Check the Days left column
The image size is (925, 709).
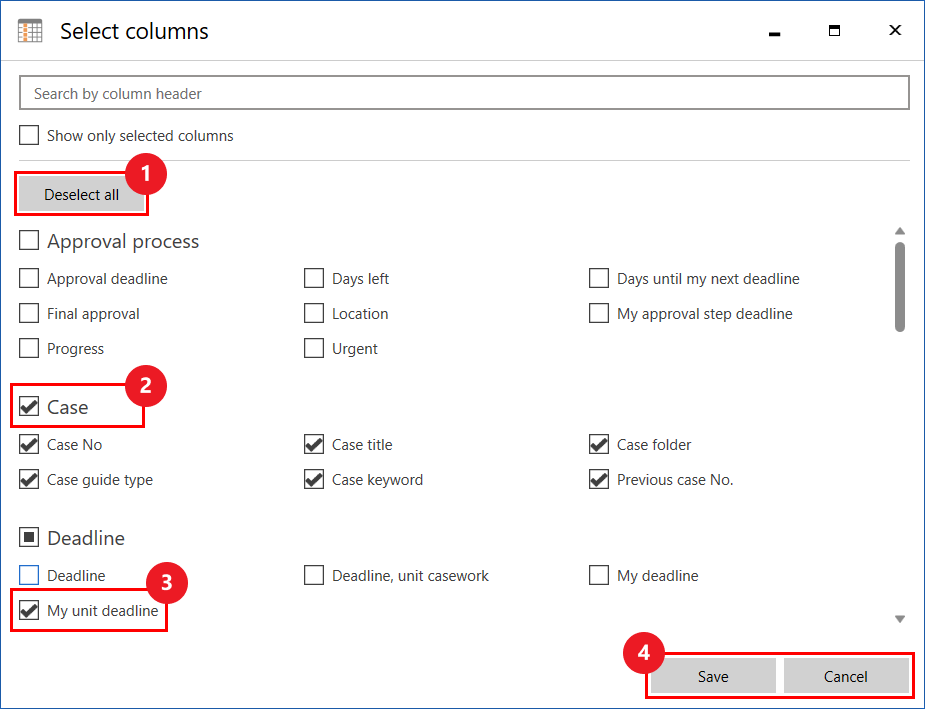point(314,278)
